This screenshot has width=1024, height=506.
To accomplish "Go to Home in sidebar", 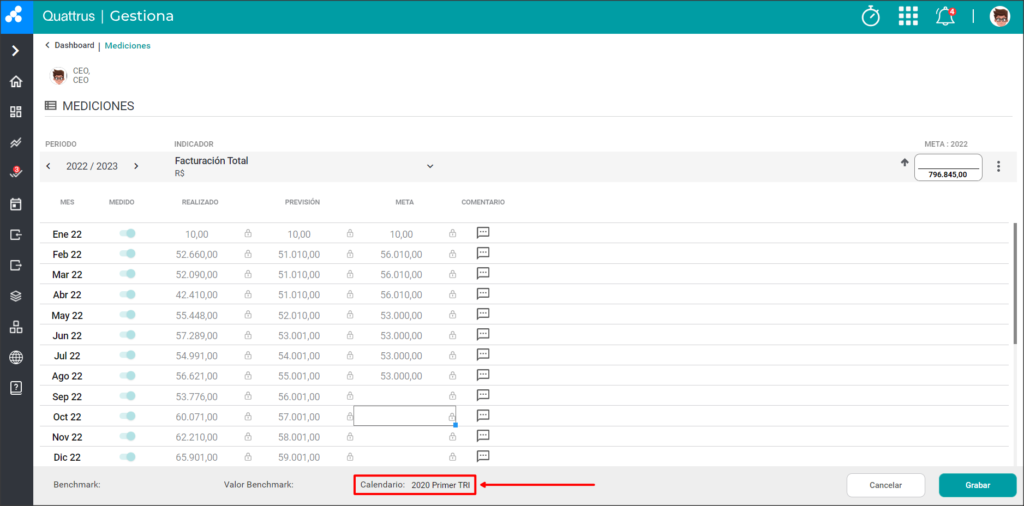I will tap(16, 82).
